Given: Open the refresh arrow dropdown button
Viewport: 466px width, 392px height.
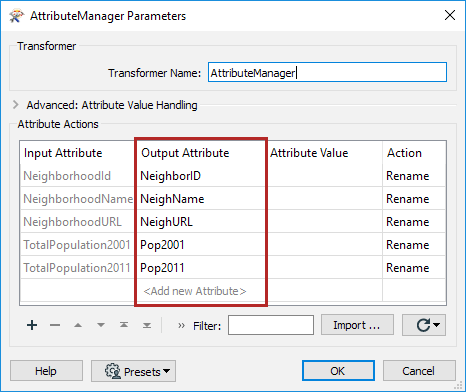Looking at the screenshot, I should click(x=424, y=325).
